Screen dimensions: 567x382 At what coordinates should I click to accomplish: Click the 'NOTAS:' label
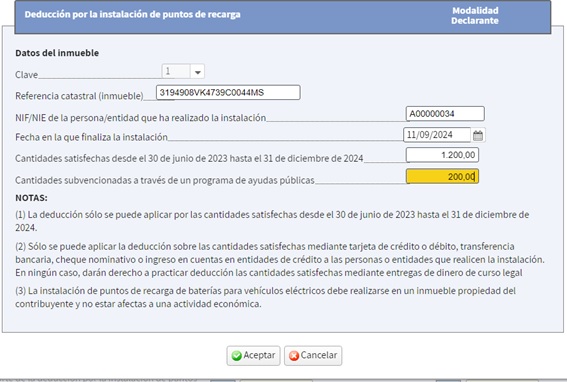(x=31, y=198)
